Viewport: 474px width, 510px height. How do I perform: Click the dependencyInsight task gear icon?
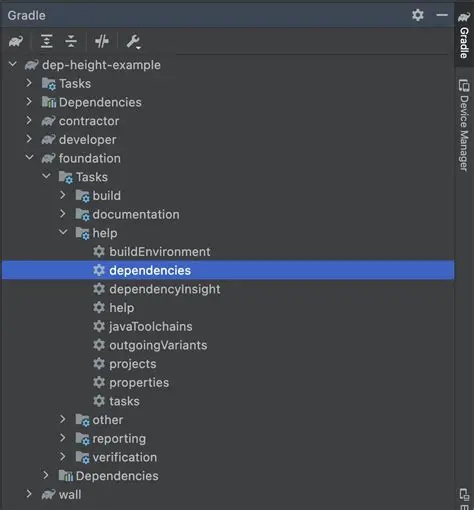99,289
